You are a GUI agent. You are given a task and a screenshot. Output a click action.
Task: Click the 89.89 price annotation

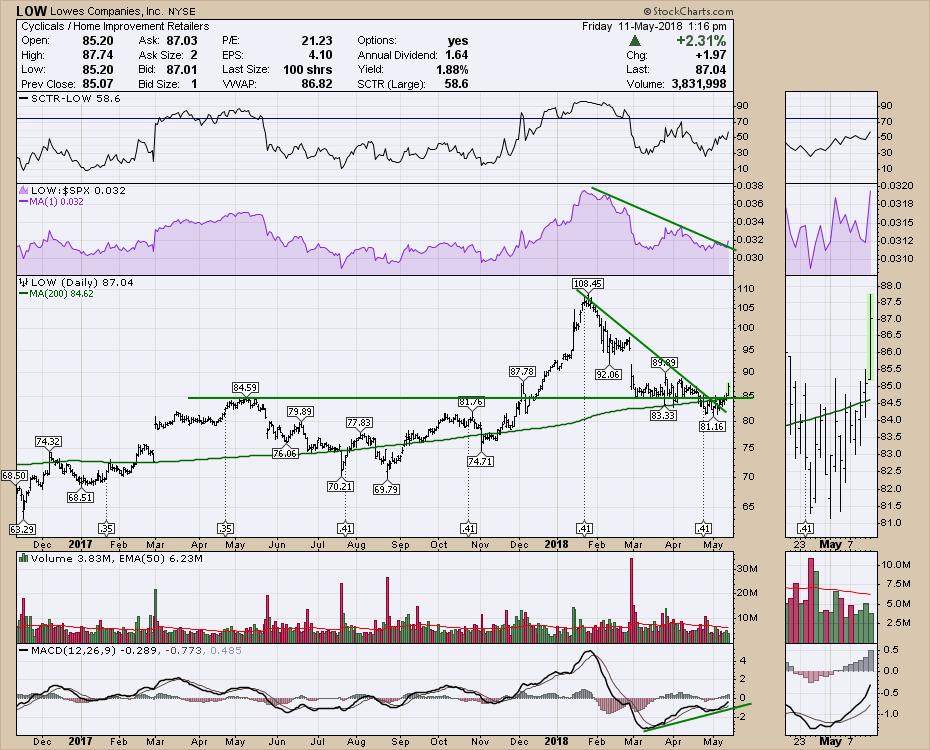[664, 362]
